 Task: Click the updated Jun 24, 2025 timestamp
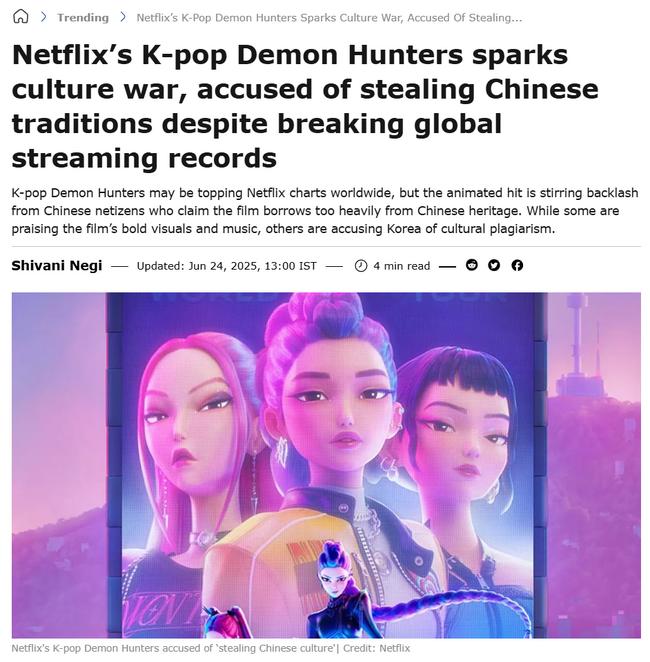tap(227, 266)
